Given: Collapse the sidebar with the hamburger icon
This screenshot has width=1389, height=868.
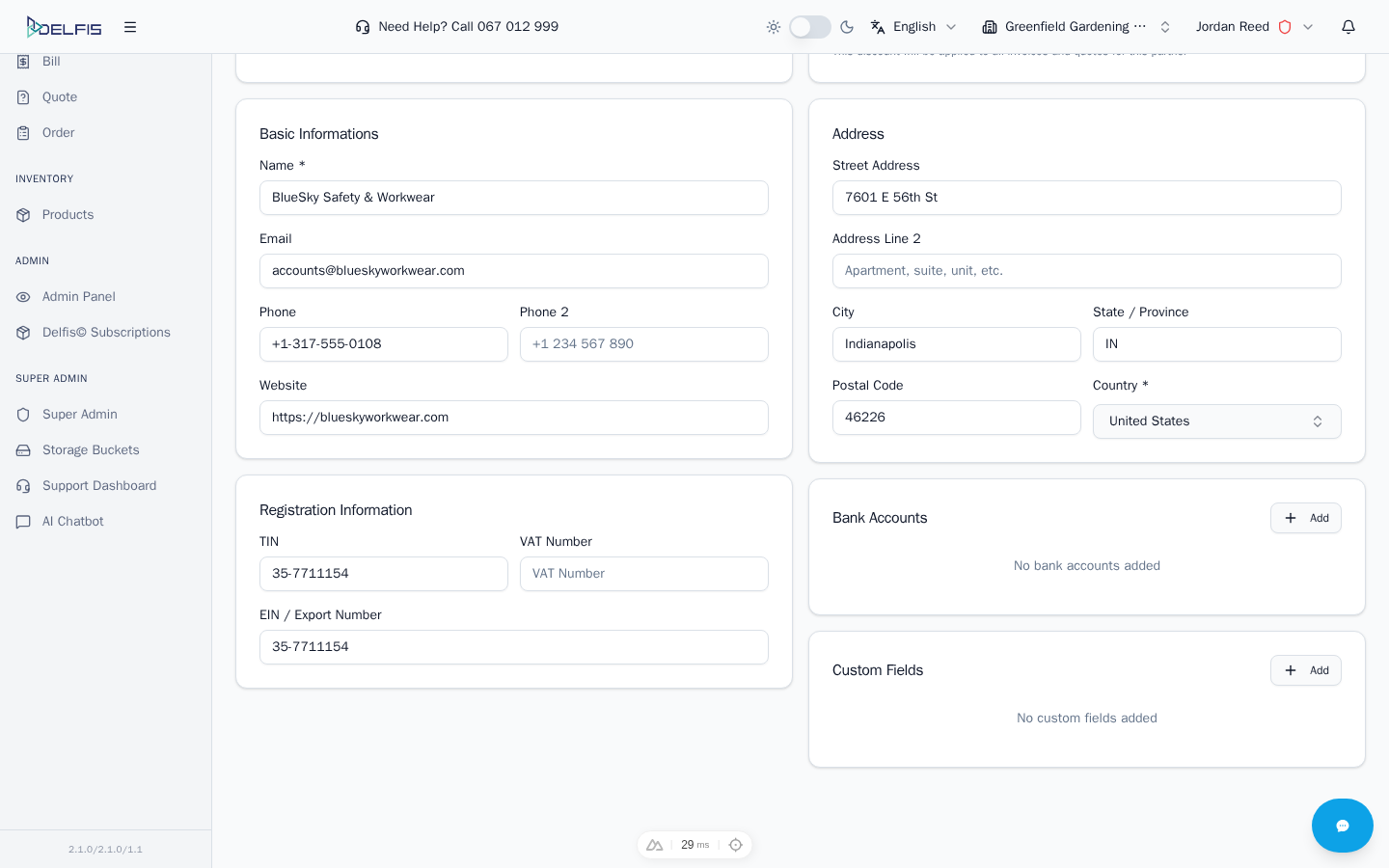Looking at the screenshot, I should pos(130,27).
